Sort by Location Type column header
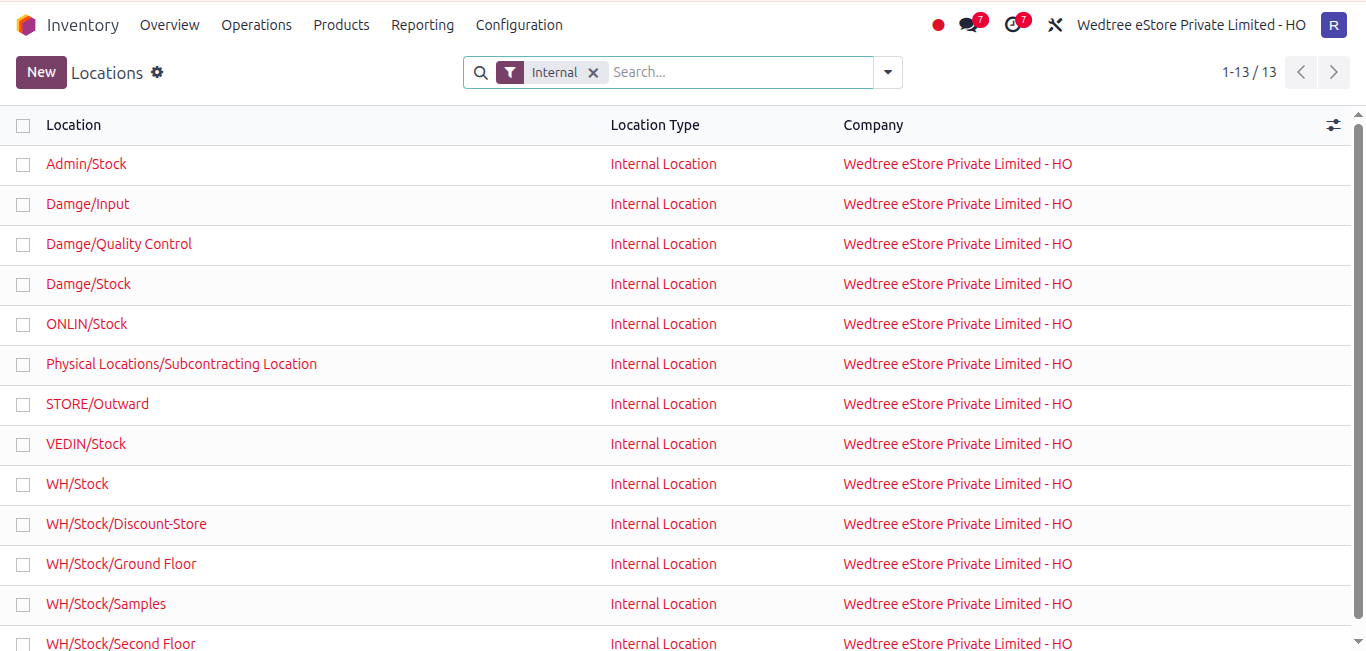This screenshot has height=651, width=1366. pyautogui.click(x=655, y=125)
